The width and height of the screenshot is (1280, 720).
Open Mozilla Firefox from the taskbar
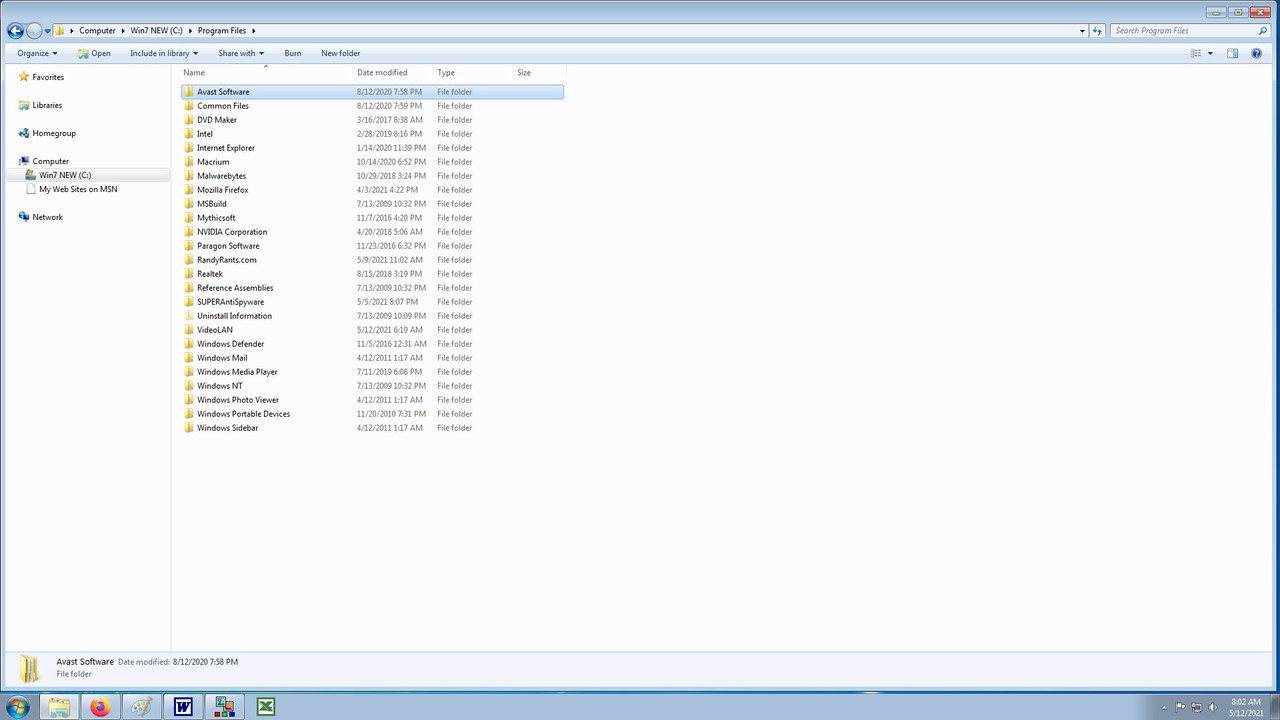(99, 707)
